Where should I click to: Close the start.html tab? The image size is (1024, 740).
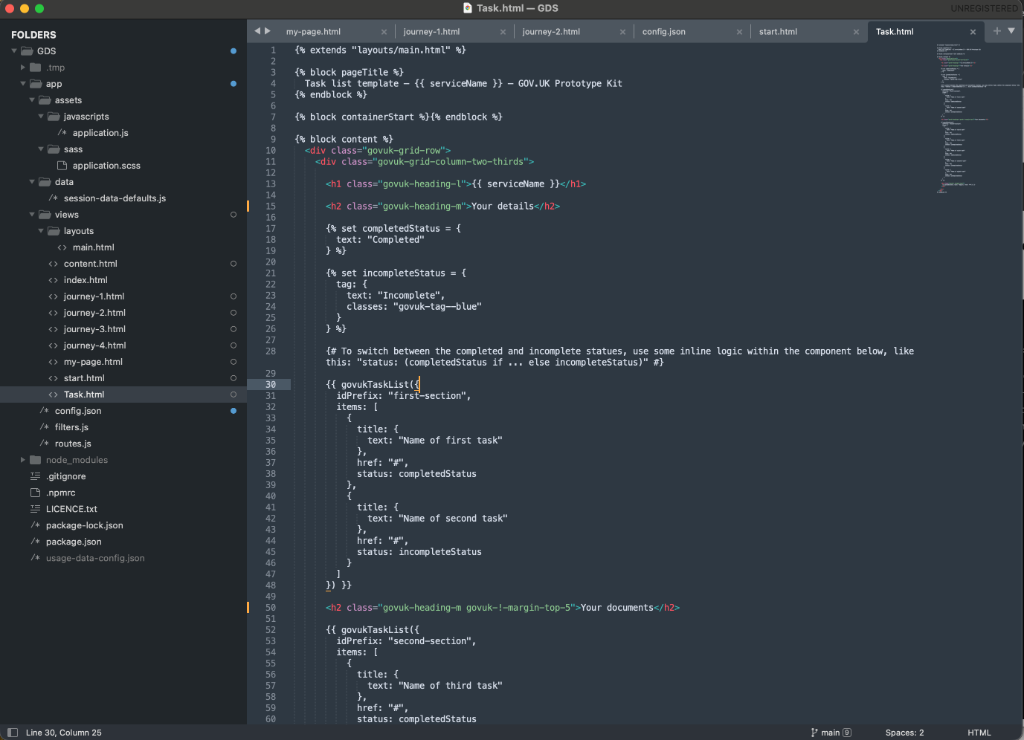click(x=856, y=32)
